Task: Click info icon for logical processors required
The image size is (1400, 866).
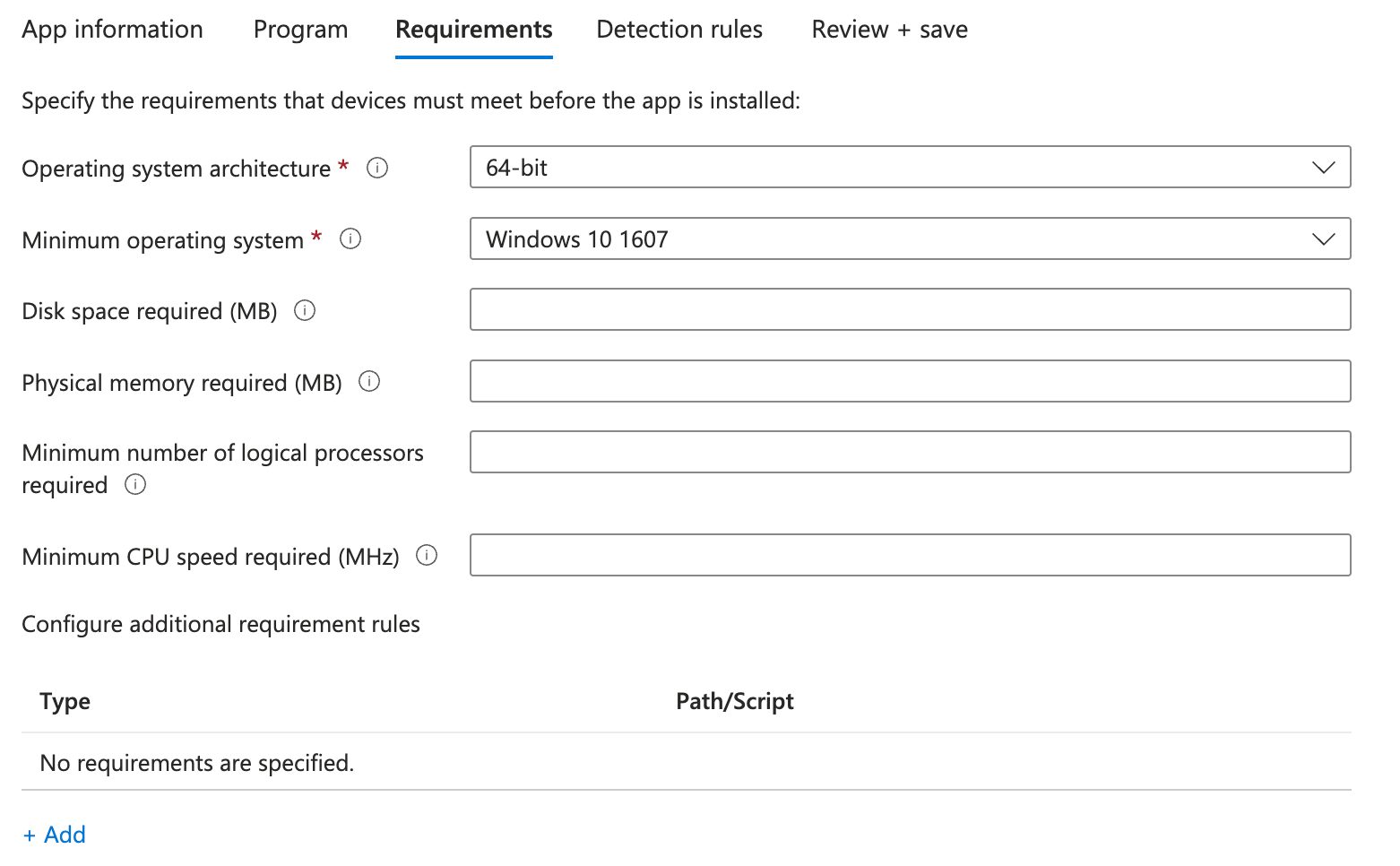Action: (x=135, y=484)
